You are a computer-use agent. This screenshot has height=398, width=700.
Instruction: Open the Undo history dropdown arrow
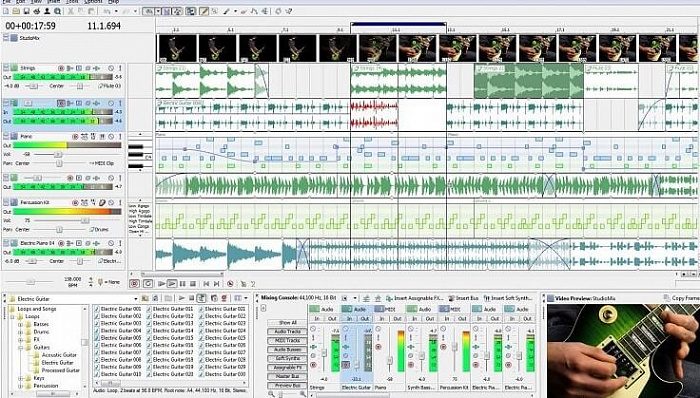pos(116,11)
